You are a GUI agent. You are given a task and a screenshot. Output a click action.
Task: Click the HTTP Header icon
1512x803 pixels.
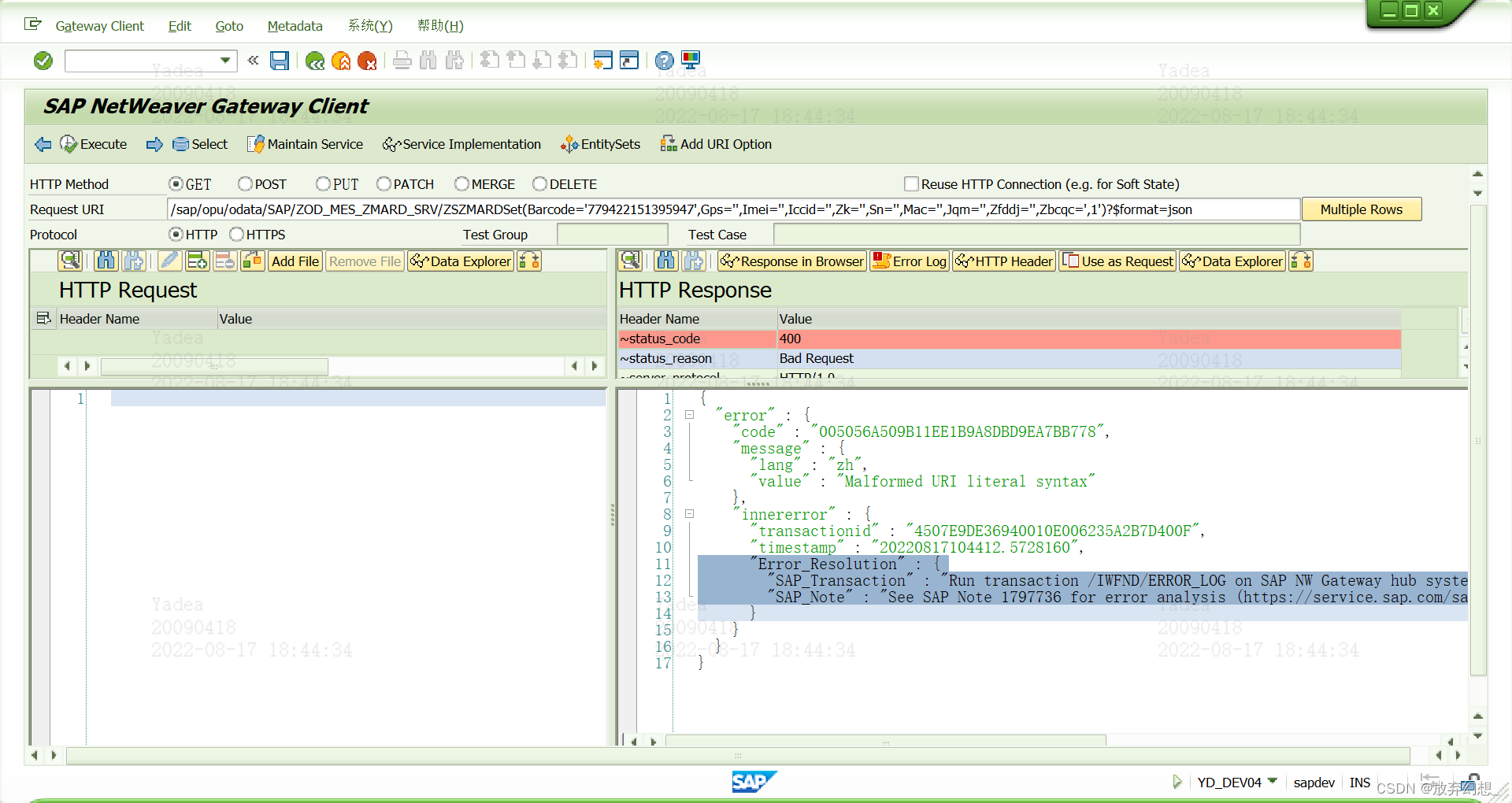point(1003,261)
